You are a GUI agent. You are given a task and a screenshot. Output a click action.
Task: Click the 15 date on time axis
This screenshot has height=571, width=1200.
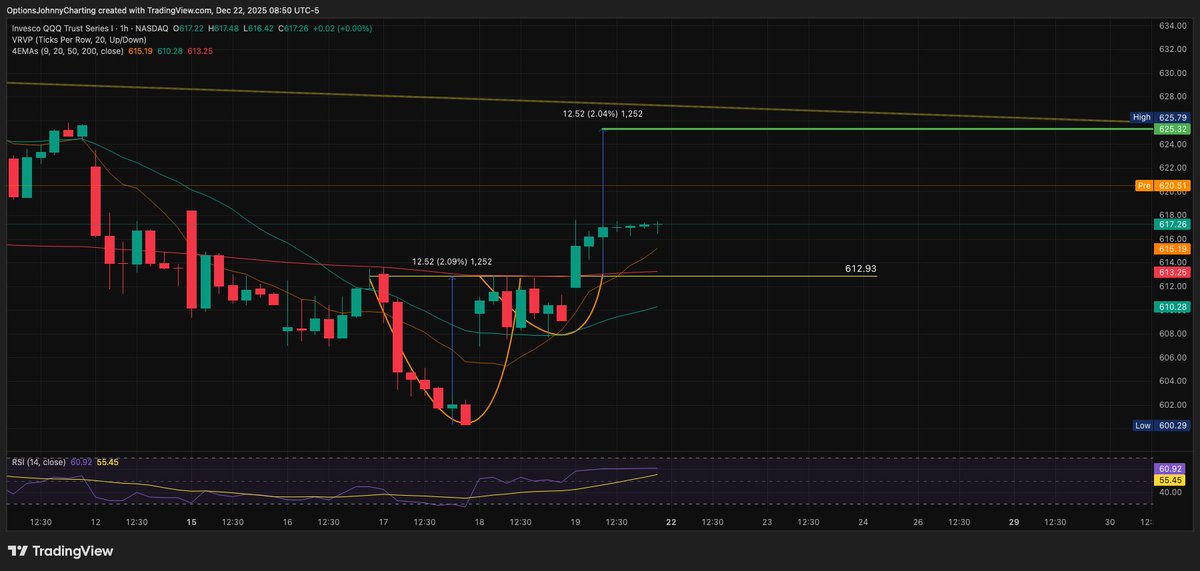[191, 522]
